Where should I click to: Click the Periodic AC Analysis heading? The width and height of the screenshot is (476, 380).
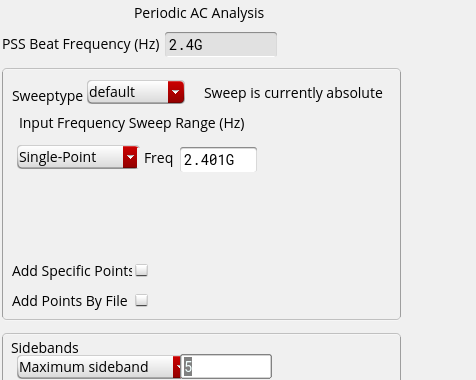click(x=199, y=13)
